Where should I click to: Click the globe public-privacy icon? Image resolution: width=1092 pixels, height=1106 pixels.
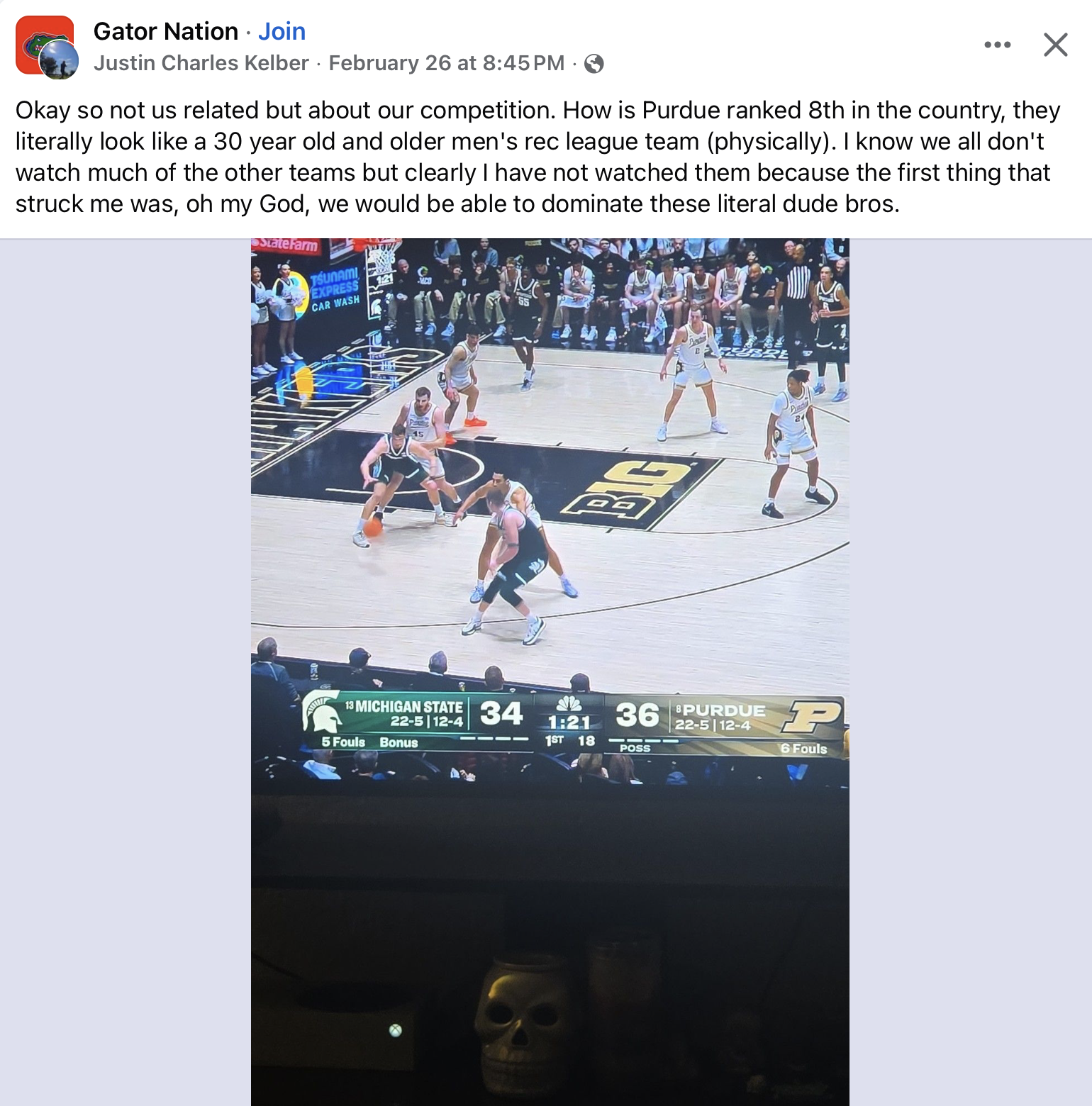594,64
